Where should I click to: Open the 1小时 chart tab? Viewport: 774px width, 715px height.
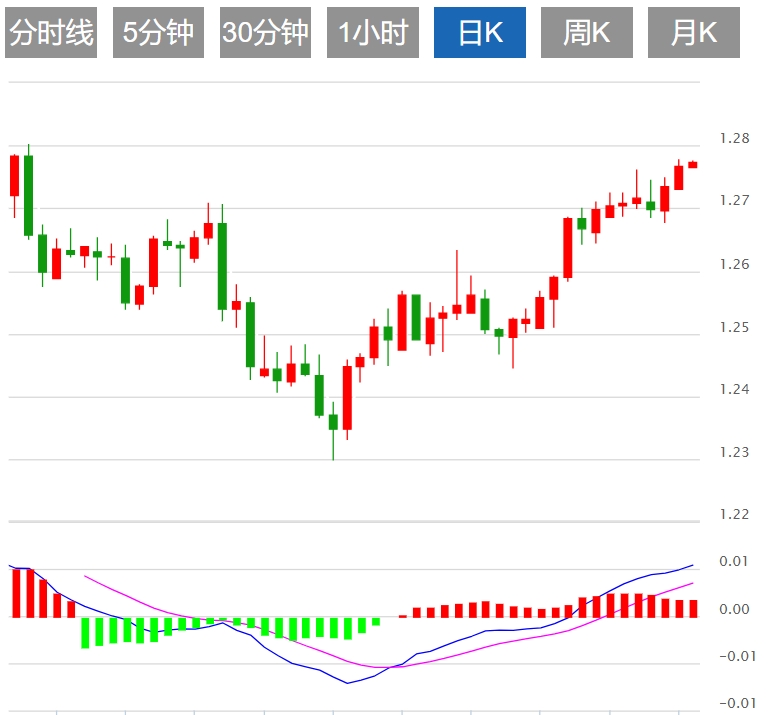(x=373, y=33)
